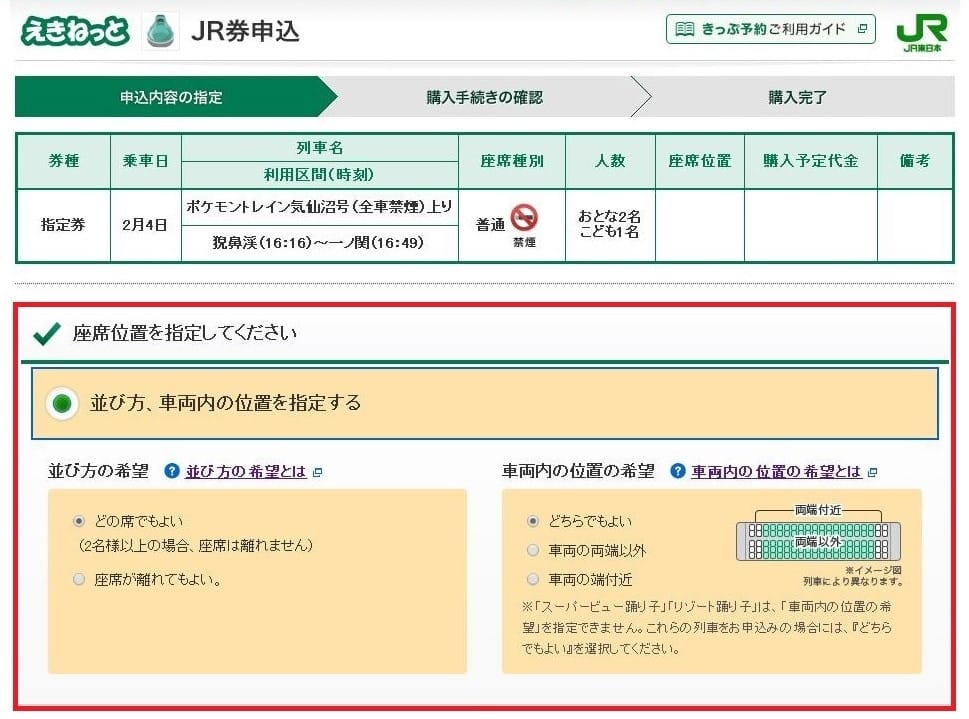This screenshot has width=969, height=719.
Task: Click the blue help icon beside 車両内の位置の希望
Action: tap(678, 471)
